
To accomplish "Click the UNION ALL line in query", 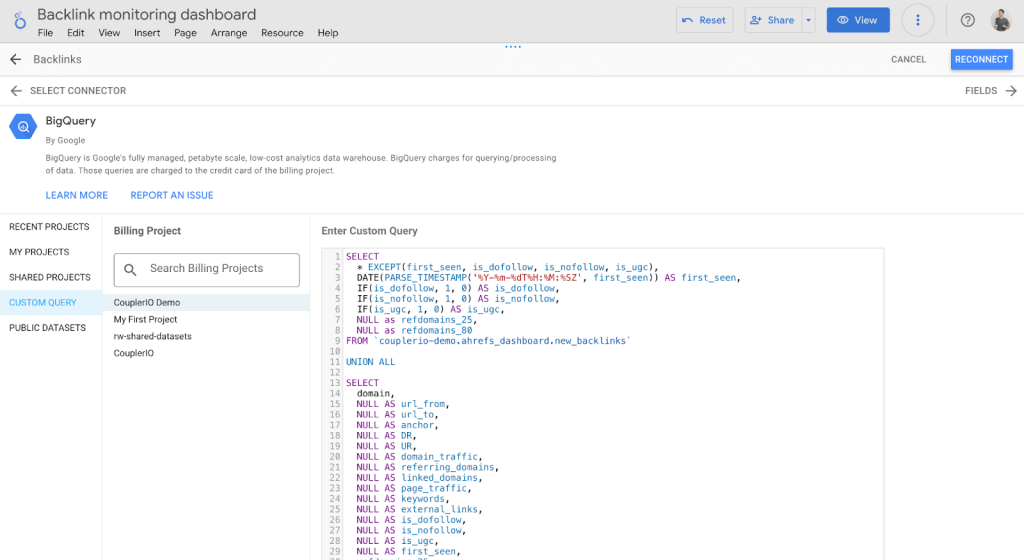I will point(370,362).
